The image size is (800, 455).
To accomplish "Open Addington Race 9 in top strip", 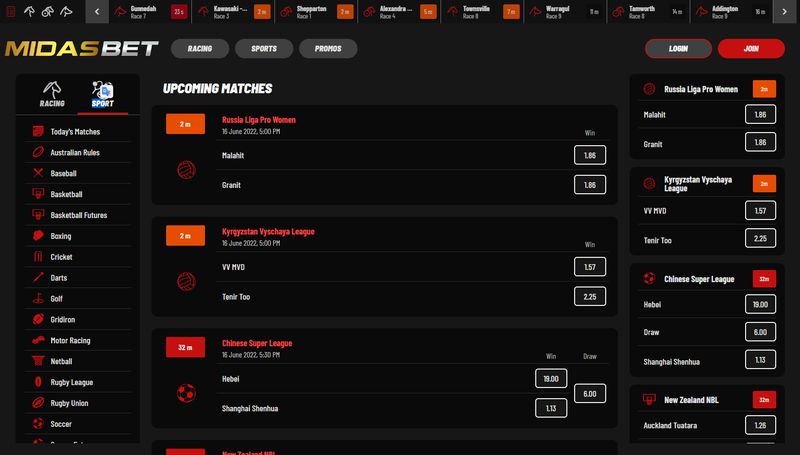I will (732, 12).
